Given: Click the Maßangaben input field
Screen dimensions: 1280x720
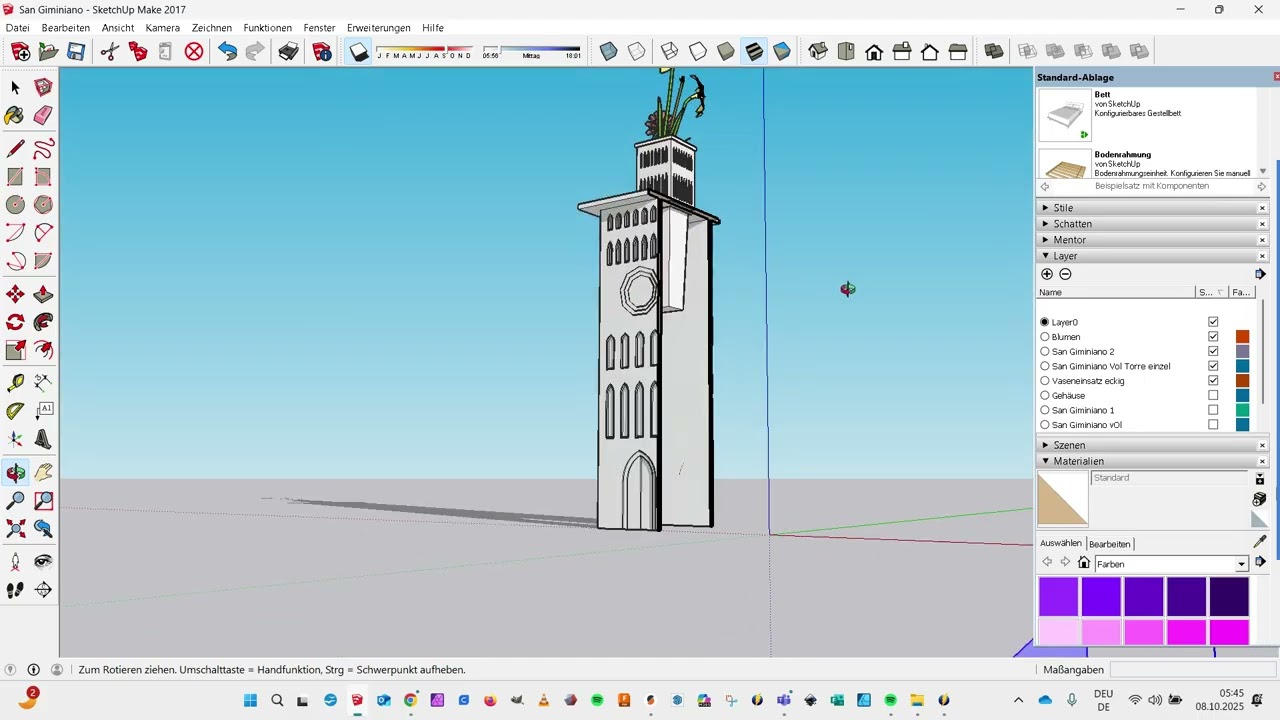Looking at the screenshot, I should point(1192,670).
